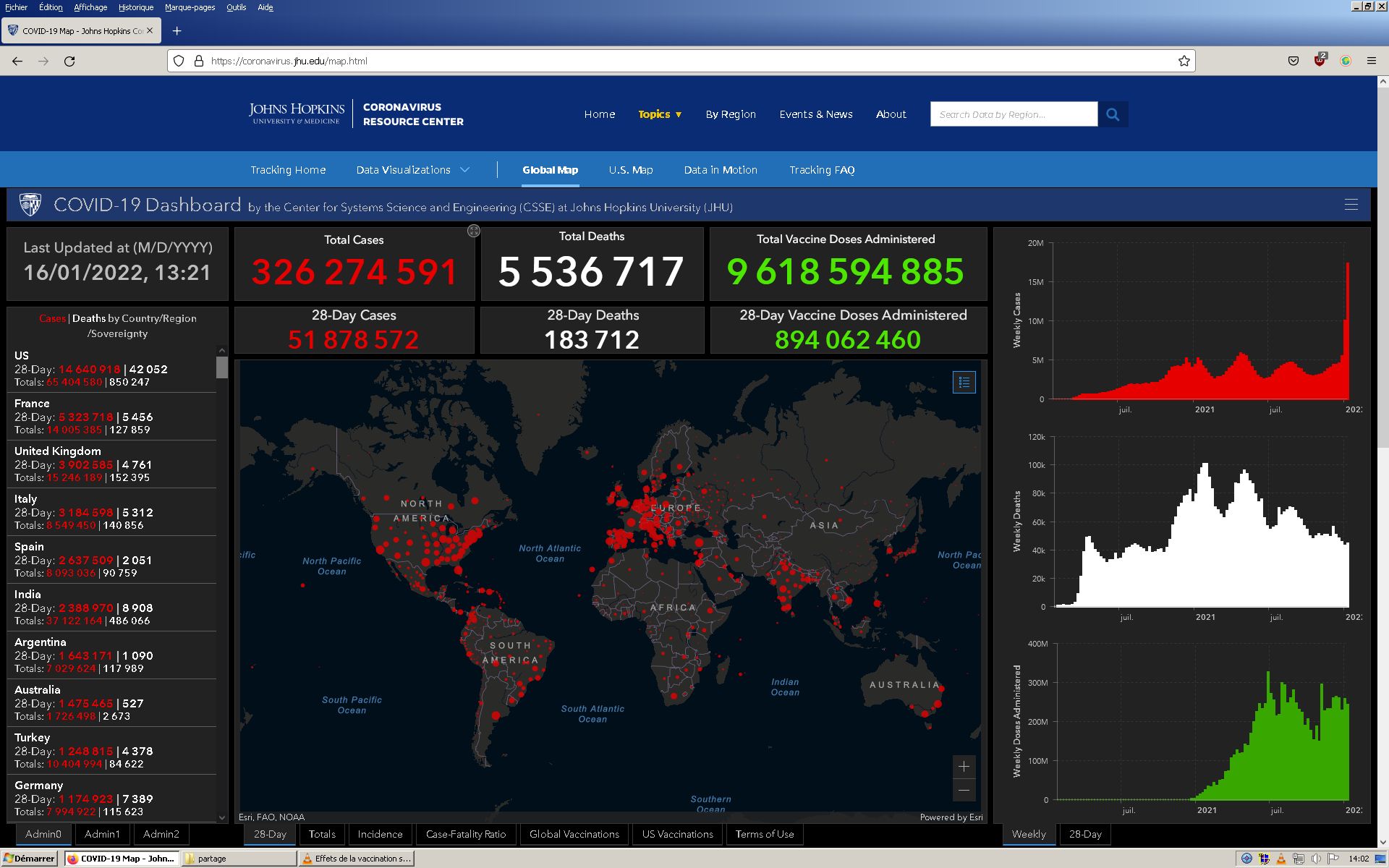Viewport: 1389px width, 868px height.
Task: Open the About page link
Action: pos(891,114)
